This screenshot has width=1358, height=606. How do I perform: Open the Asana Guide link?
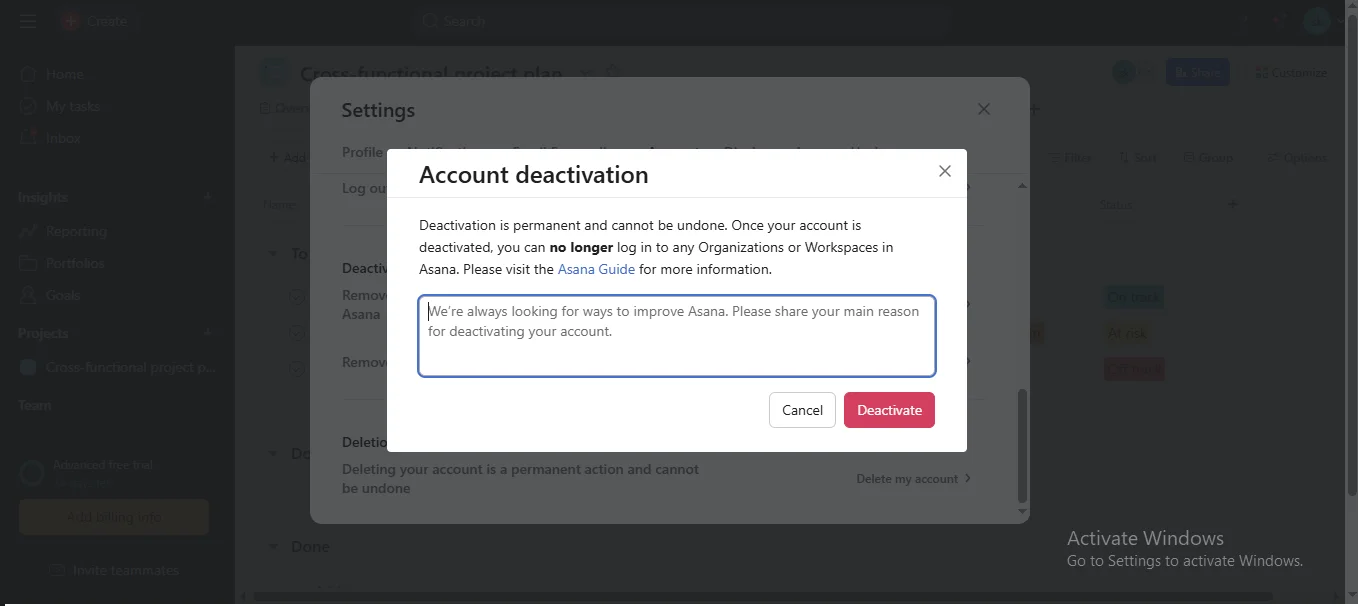(596, 269)
